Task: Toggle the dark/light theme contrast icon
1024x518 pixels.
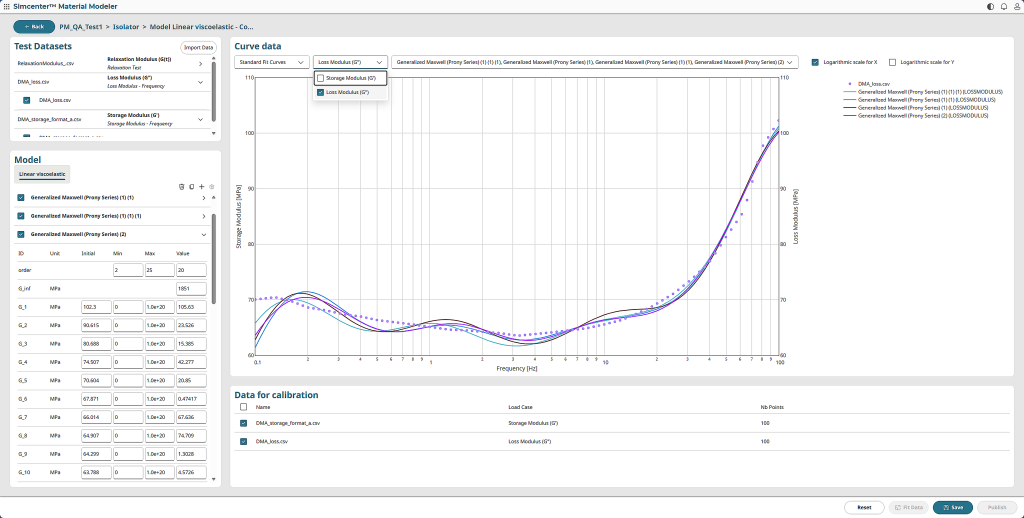Action: coord(991,6)
